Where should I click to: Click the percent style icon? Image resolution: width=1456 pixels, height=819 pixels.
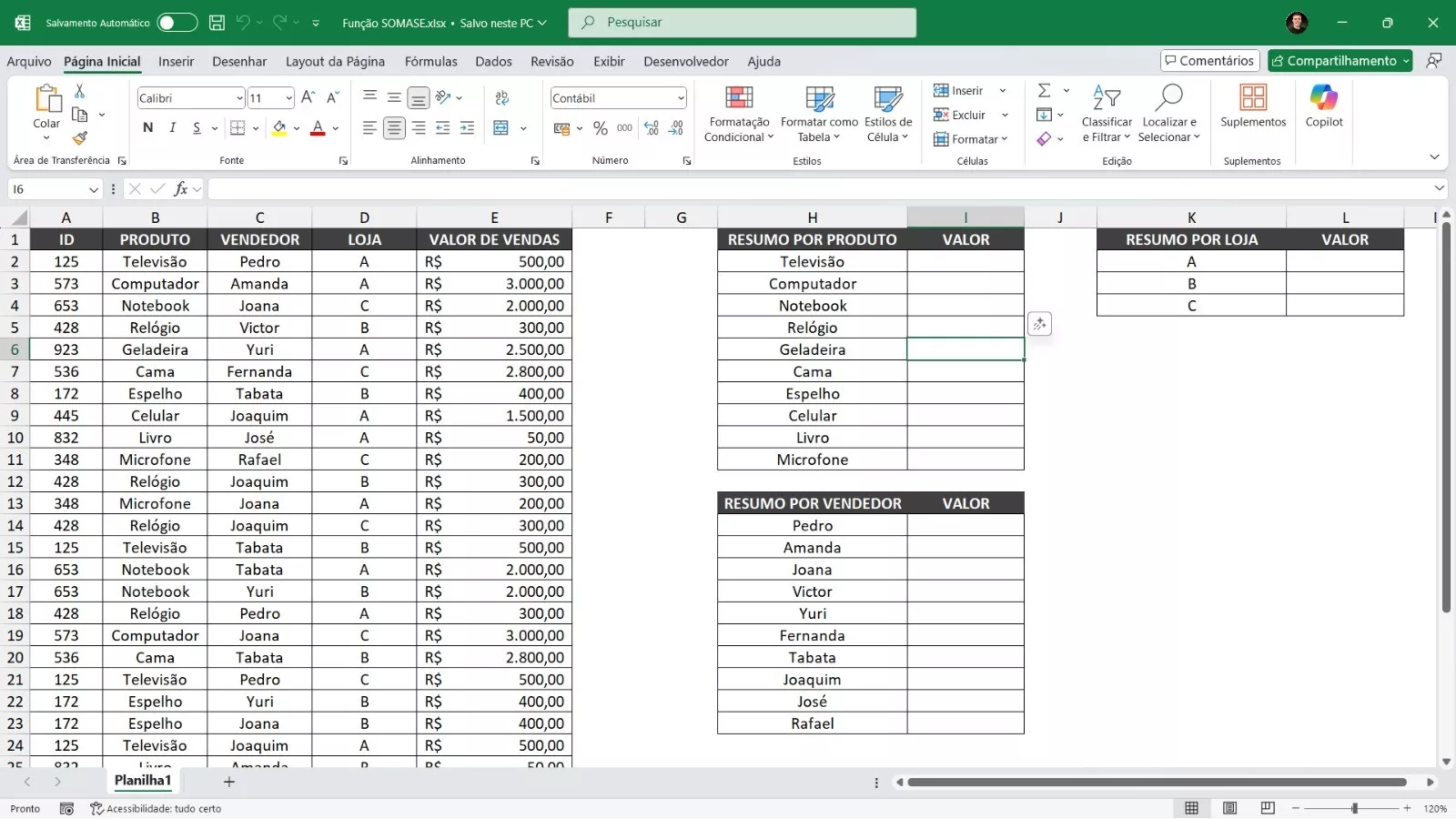(x=600, y=128)
